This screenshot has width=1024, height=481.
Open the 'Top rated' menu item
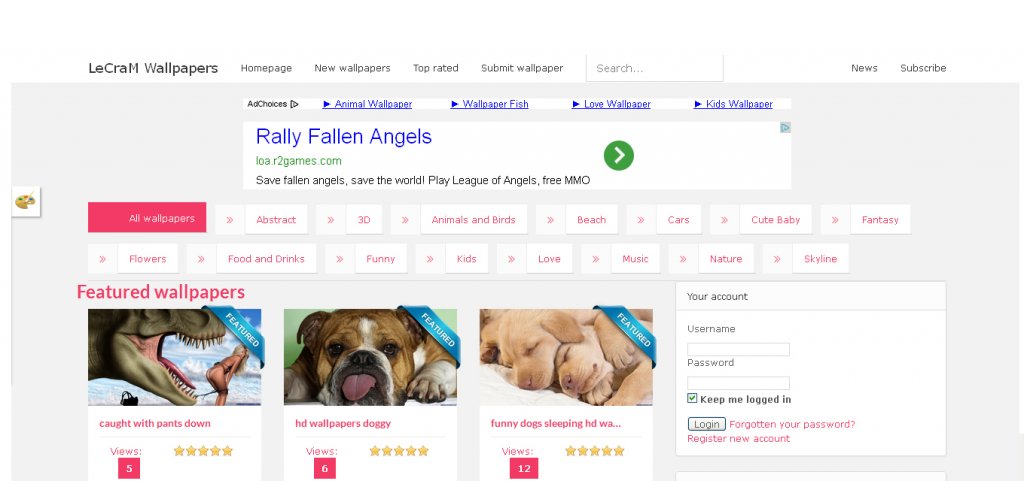coord(435,68)
